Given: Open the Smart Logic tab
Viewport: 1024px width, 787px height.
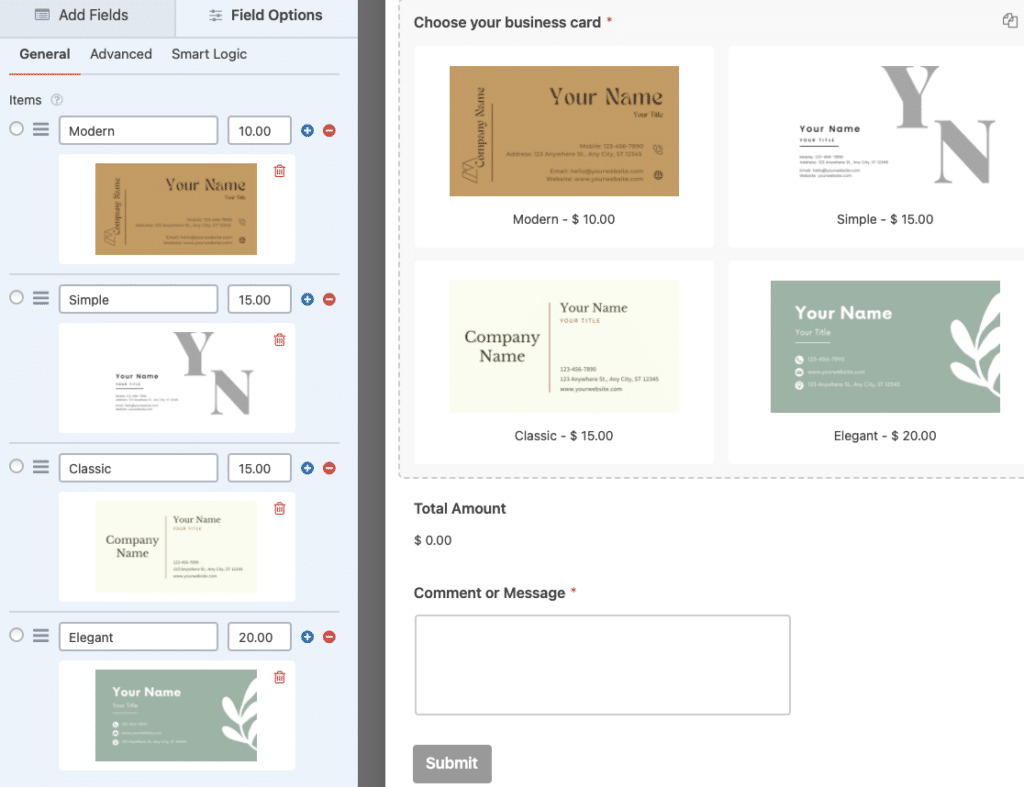Looking at the screenshot, I should tap(209, 54).
